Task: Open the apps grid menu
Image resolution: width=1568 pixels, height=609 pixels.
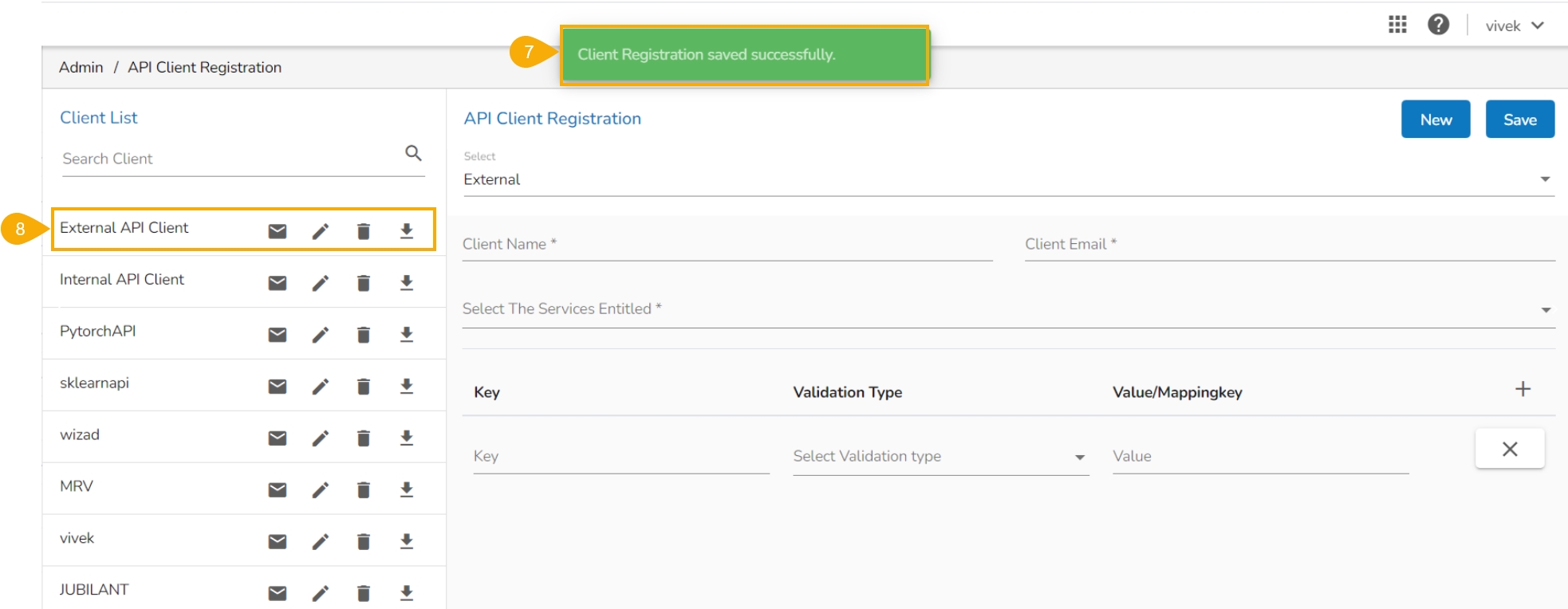Action: click(x=1397, y=25)
